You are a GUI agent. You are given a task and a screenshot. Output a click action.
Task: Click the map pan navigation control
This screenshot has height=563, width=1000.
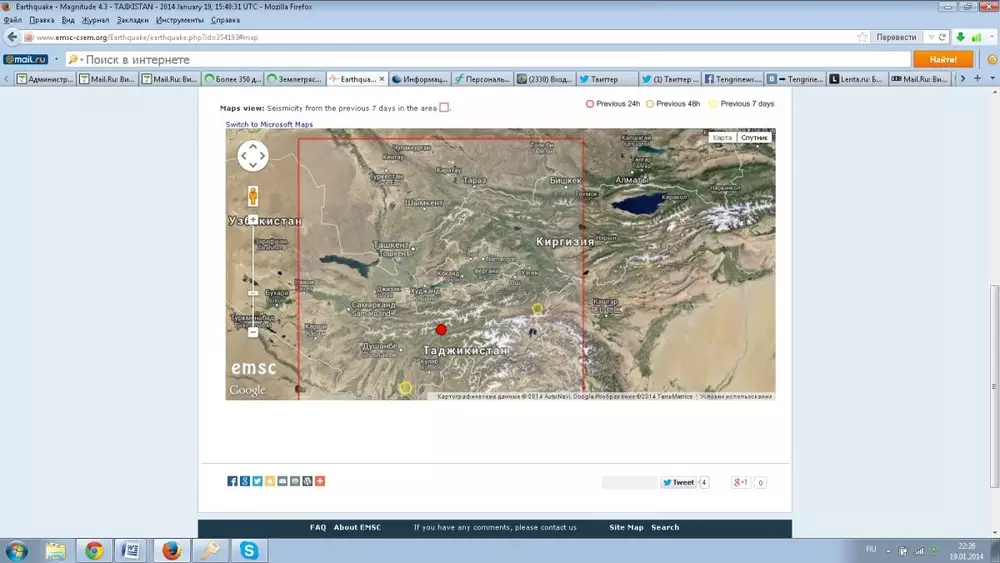(253, 155)
